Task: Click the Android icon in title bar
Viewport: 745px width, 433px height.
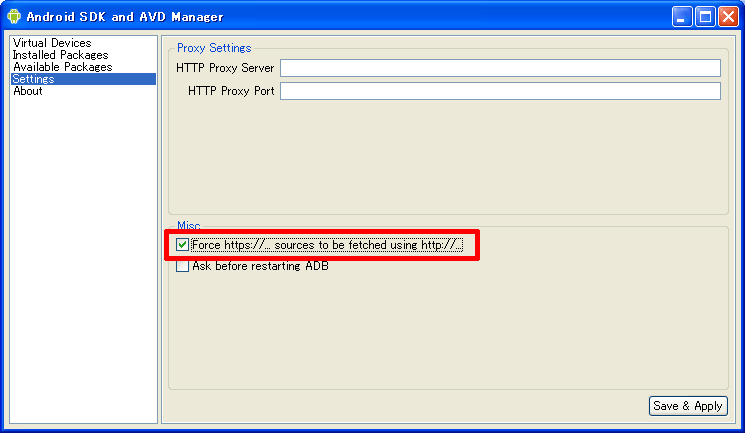Action: pyautogui.click(x=14, y=16)
